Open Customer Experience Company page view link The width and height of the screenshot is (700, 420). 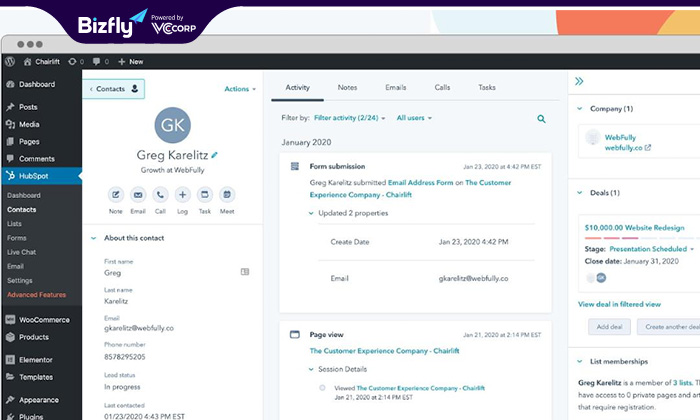point(384,351)
